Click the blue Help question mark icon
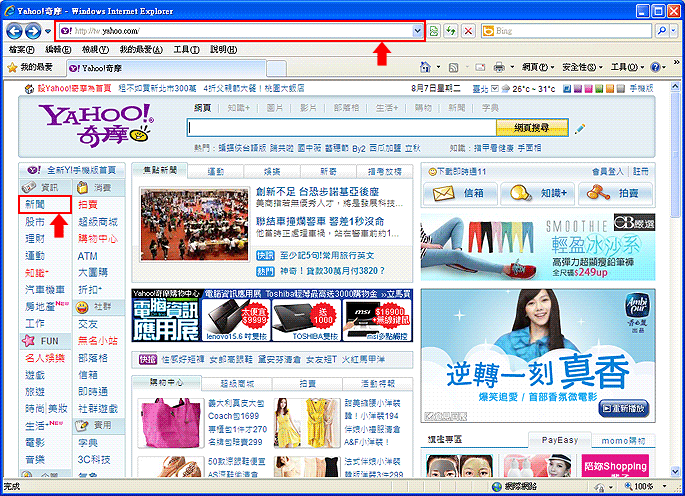Screen dimensions: 685x496 pos(655,67)
